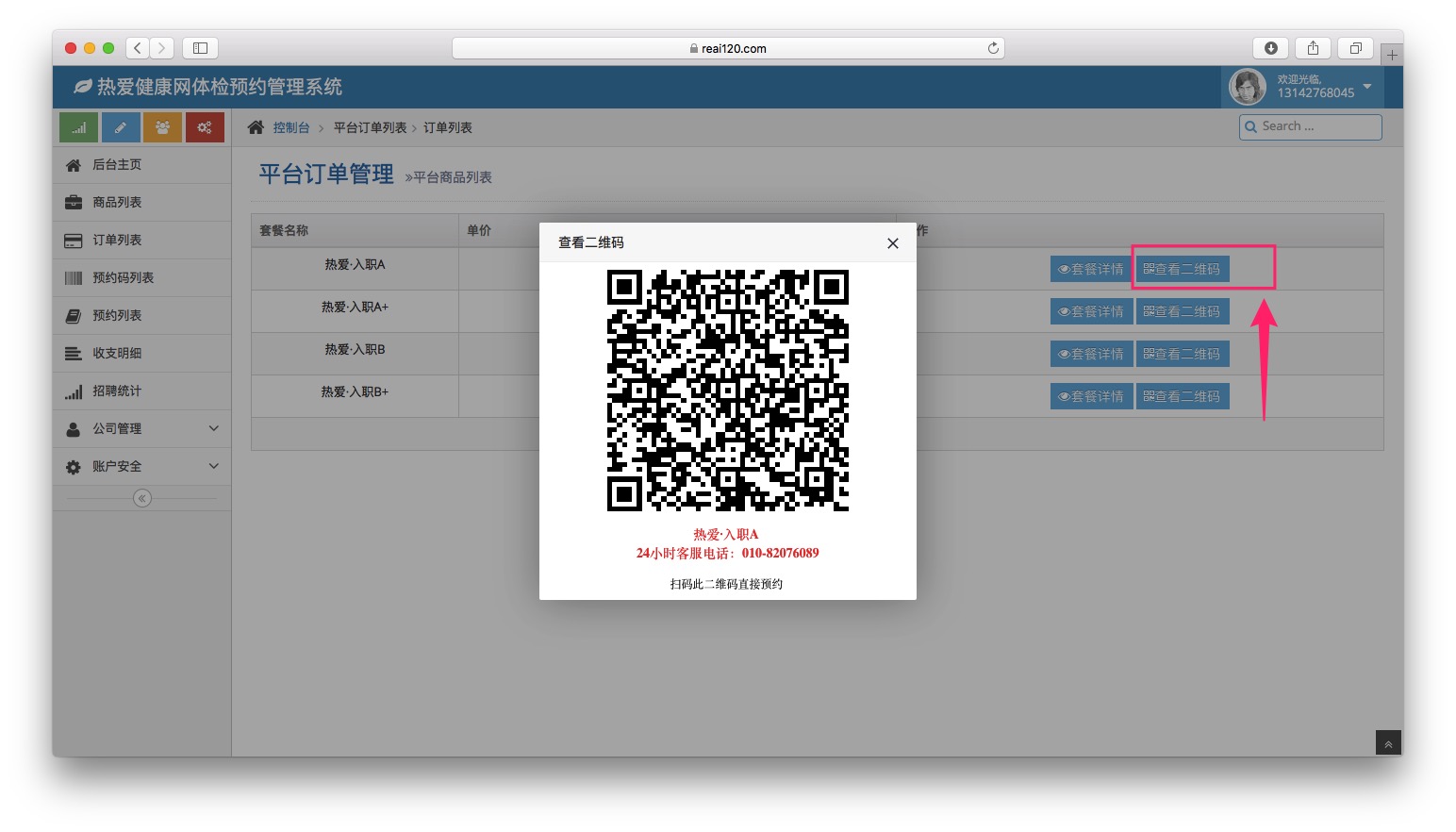Click the QR code image

(x=727, y=391)
